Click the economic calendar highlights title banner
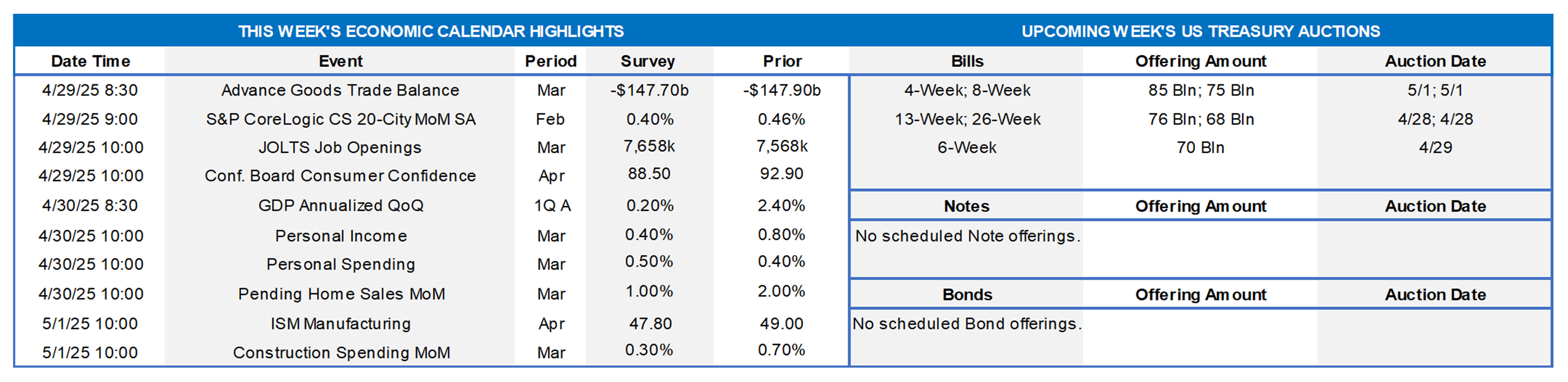Screen dimensions: 1568x382 (430, 31)
